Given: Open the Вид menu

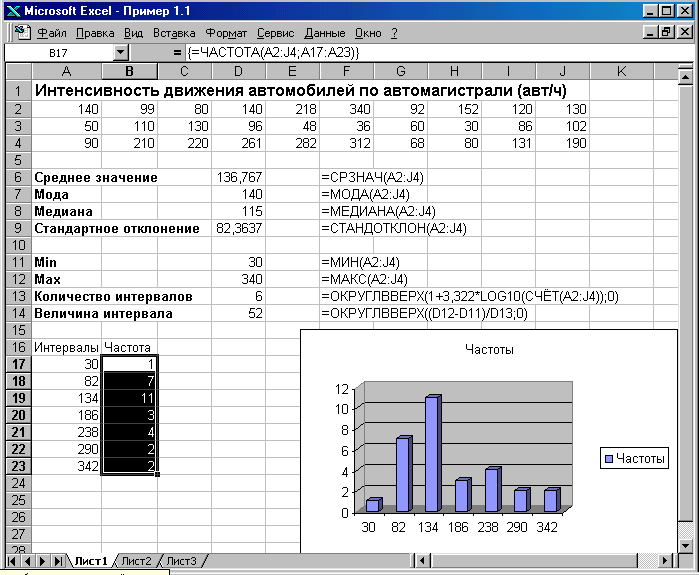Looking at the screenshot, I should pos(133,33).
